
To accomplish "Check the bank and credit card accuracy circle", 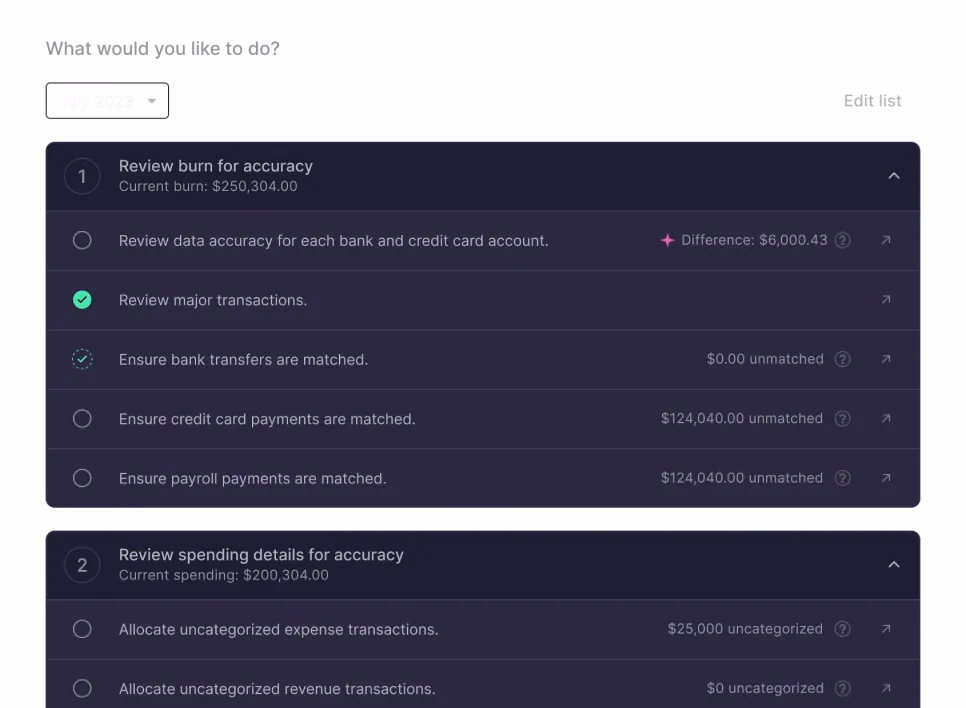I will (82, 240).
